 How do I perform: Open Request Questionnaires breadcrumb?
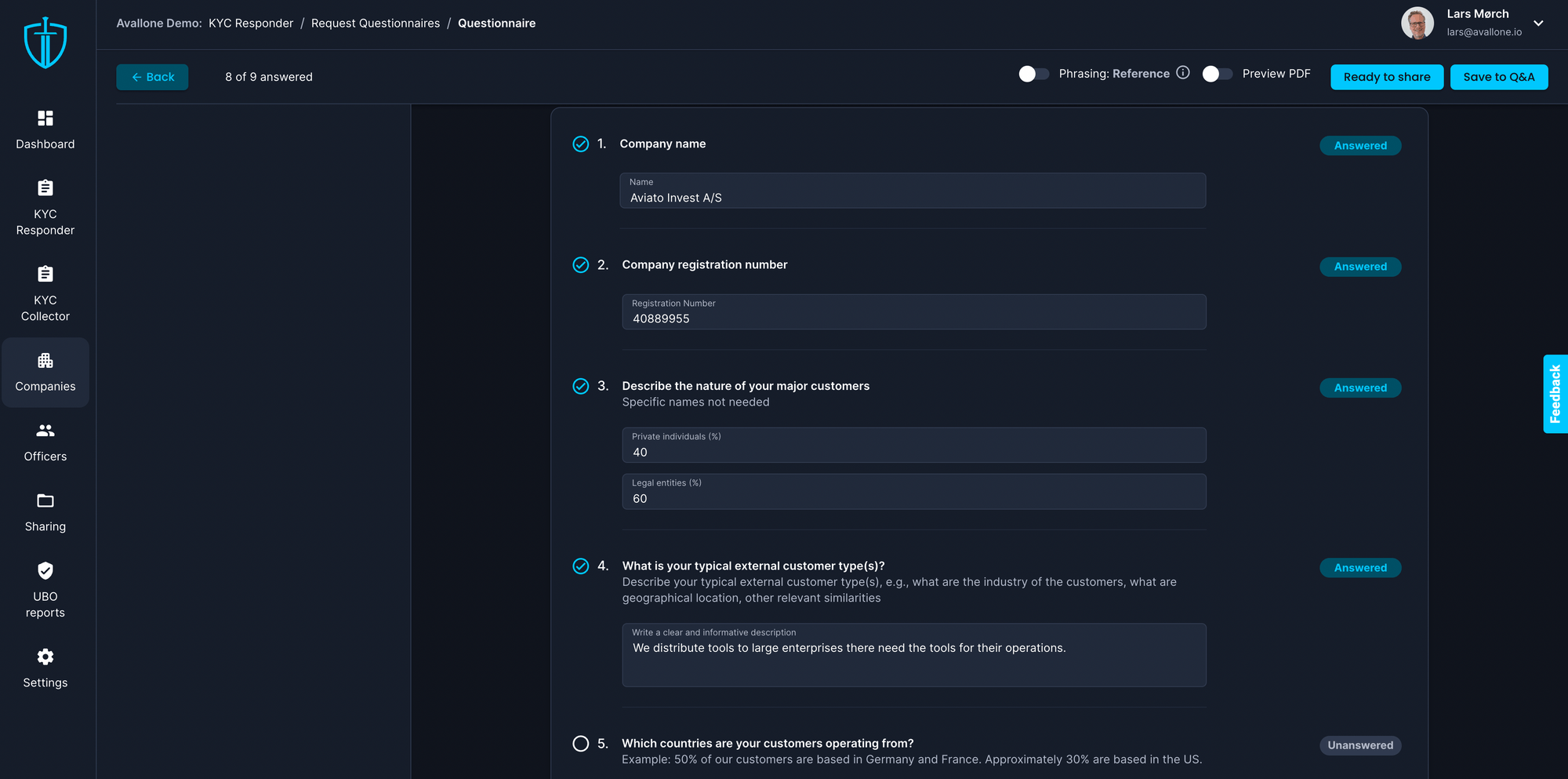click(x=376, y=24)
